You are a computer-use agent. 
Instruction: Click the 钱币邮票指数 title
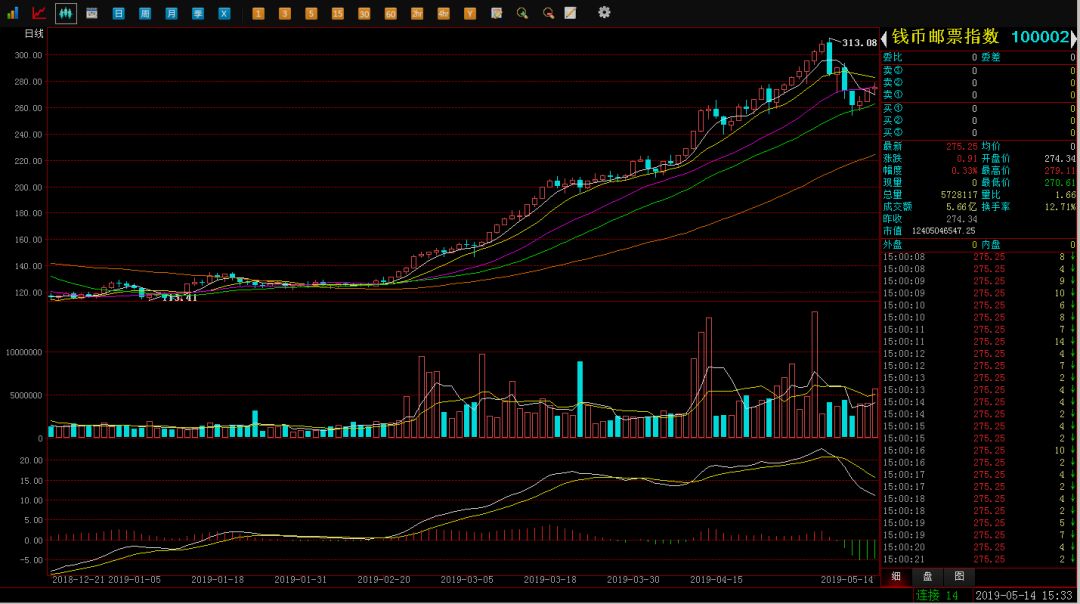click(x=945, y=37)
